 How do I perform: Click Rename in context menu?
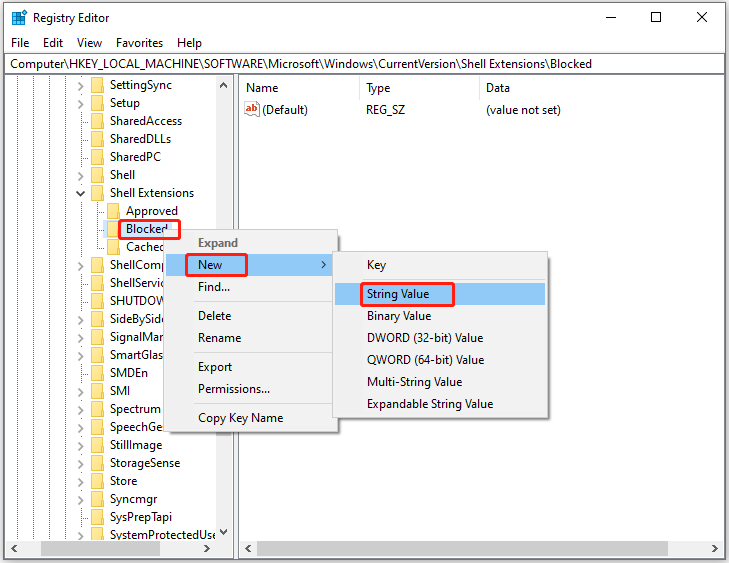(249, 338)
